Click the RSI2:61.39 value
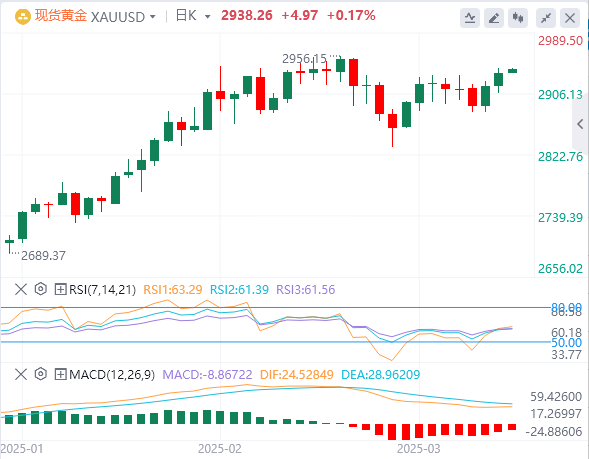The image size is (589, 459). tap(239, 290)
